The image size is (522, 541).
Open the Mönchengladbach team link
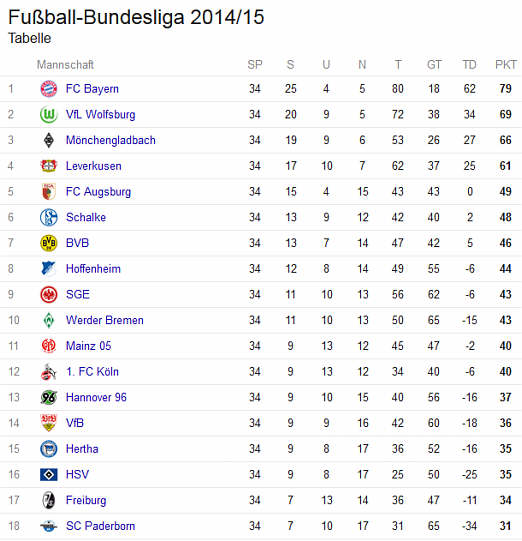(x=111, y=140)
